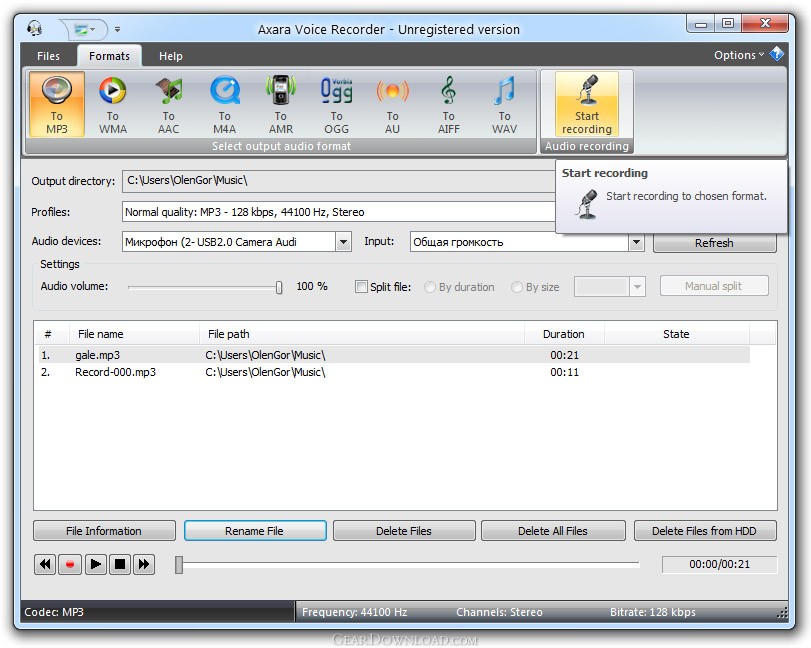Select the By duration radio option

[x=459, y=287]
